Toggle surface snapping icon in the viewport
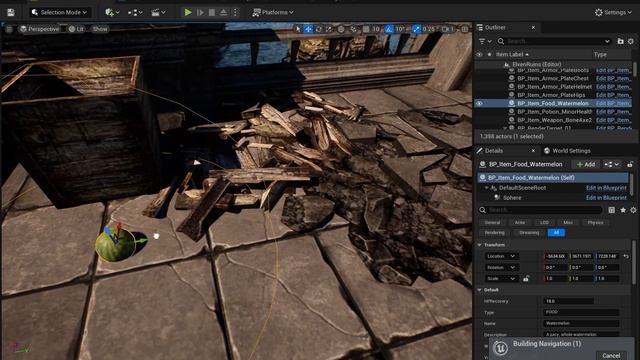 (x=353, y=29)
